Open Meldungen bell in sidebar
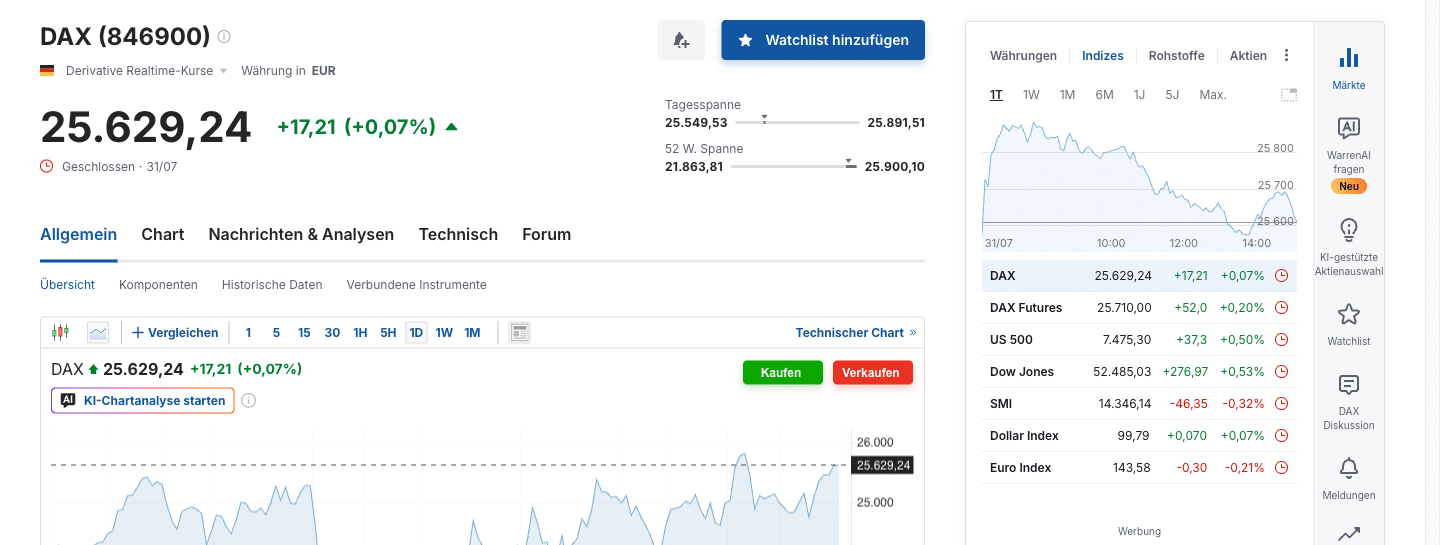 [x=1349, y=467]
